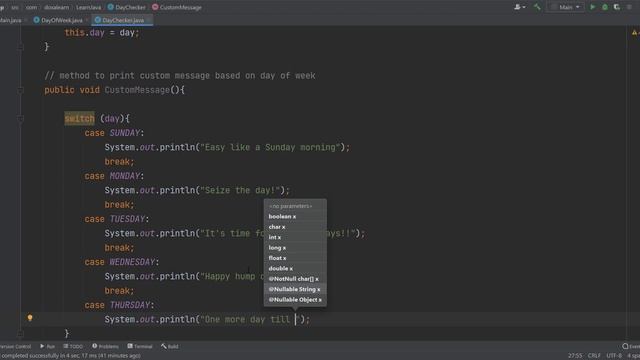The height and width of the screenshot is (360, 640).
Task: Select the 'float x' overload in the popup
Action: click(295, 258)
